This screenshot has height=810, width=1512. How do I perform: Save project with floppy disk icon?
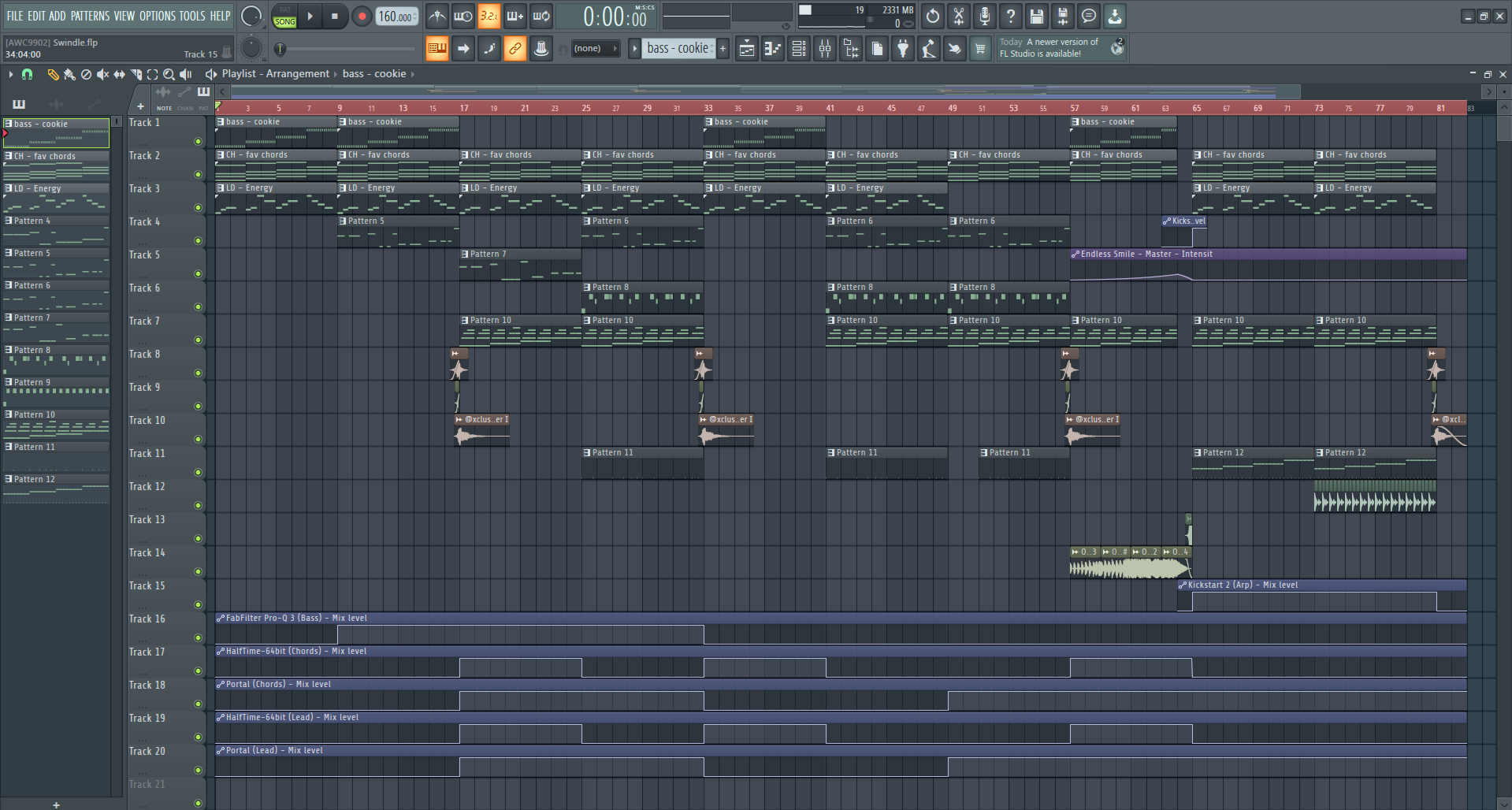coord(1037,16)
